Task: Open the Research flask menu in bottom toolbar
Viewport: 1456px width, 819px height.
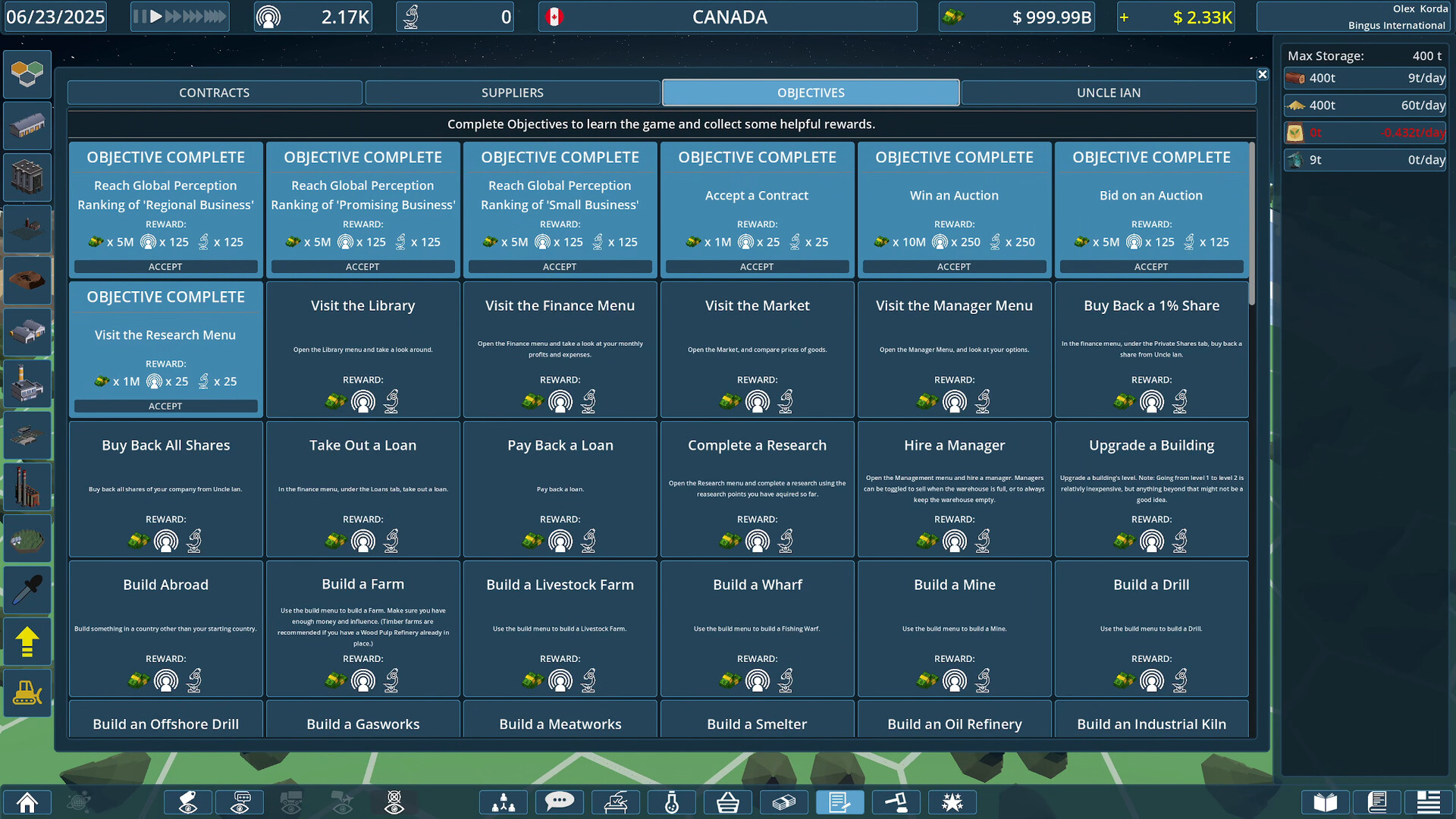Action: 671,802
